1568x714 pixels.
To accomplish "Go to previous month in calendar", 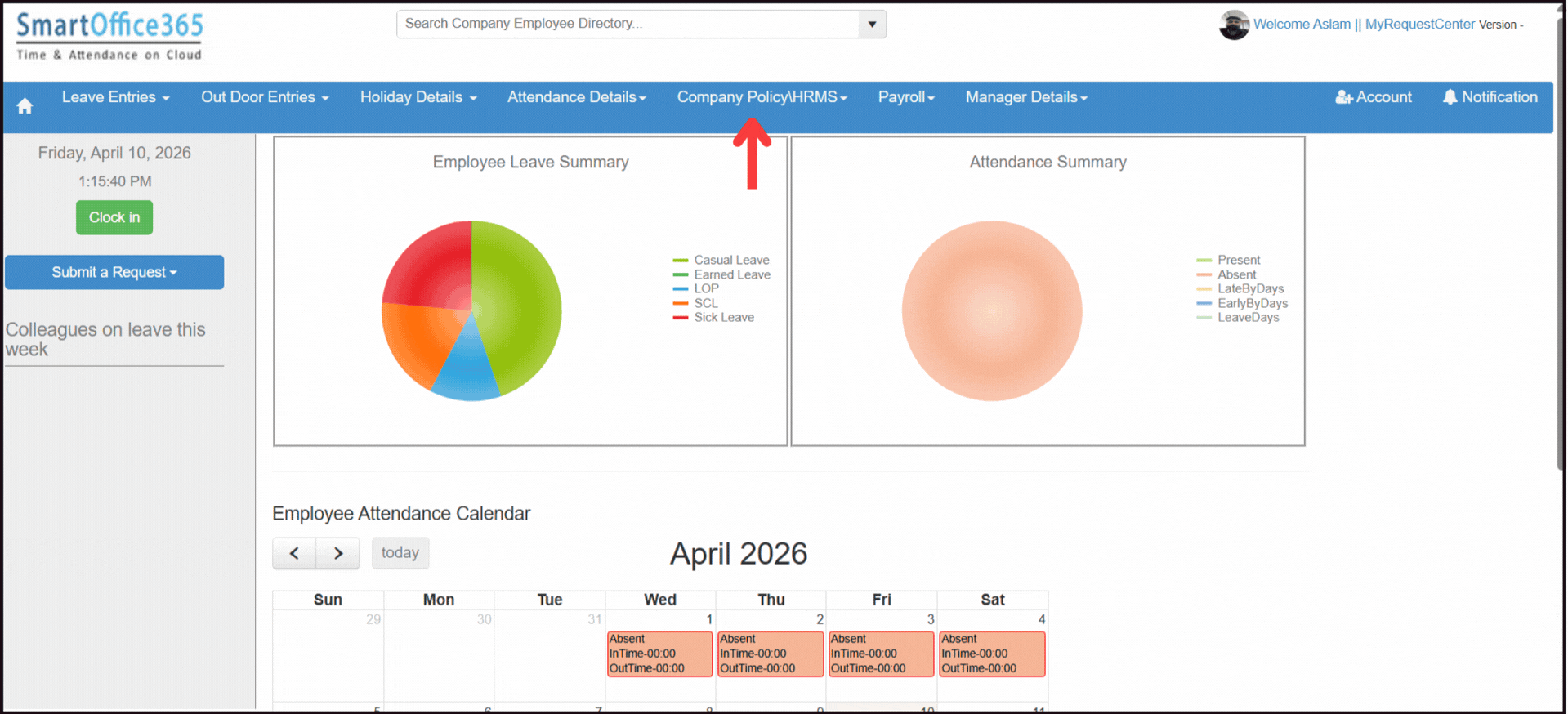I will (x=294, y=553).
